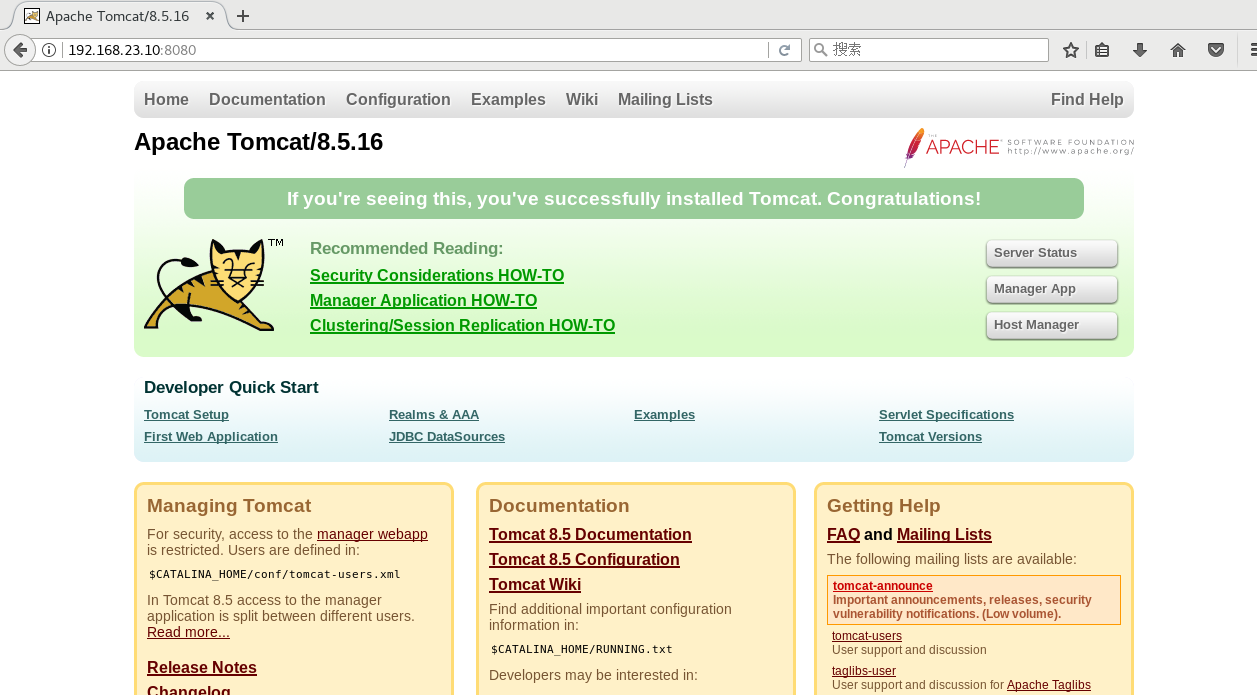Viewport: 1257px width, 695px height.
Task: Open JDBC DataSources link
Action: pos(447,437)
